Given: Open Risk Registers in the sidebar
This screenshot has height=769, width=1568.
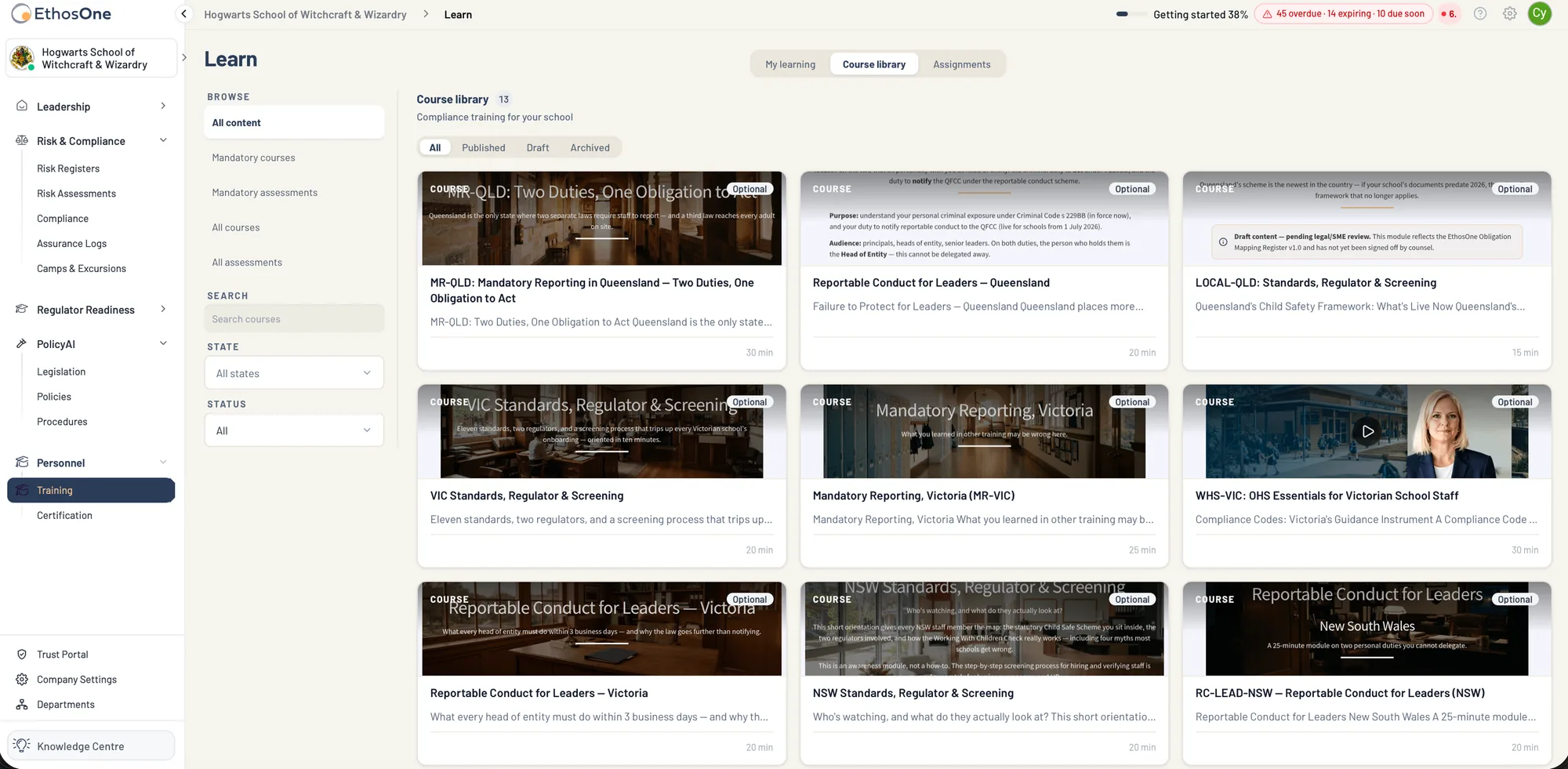Looking at the screenshot, I should (x=68, y=169).
